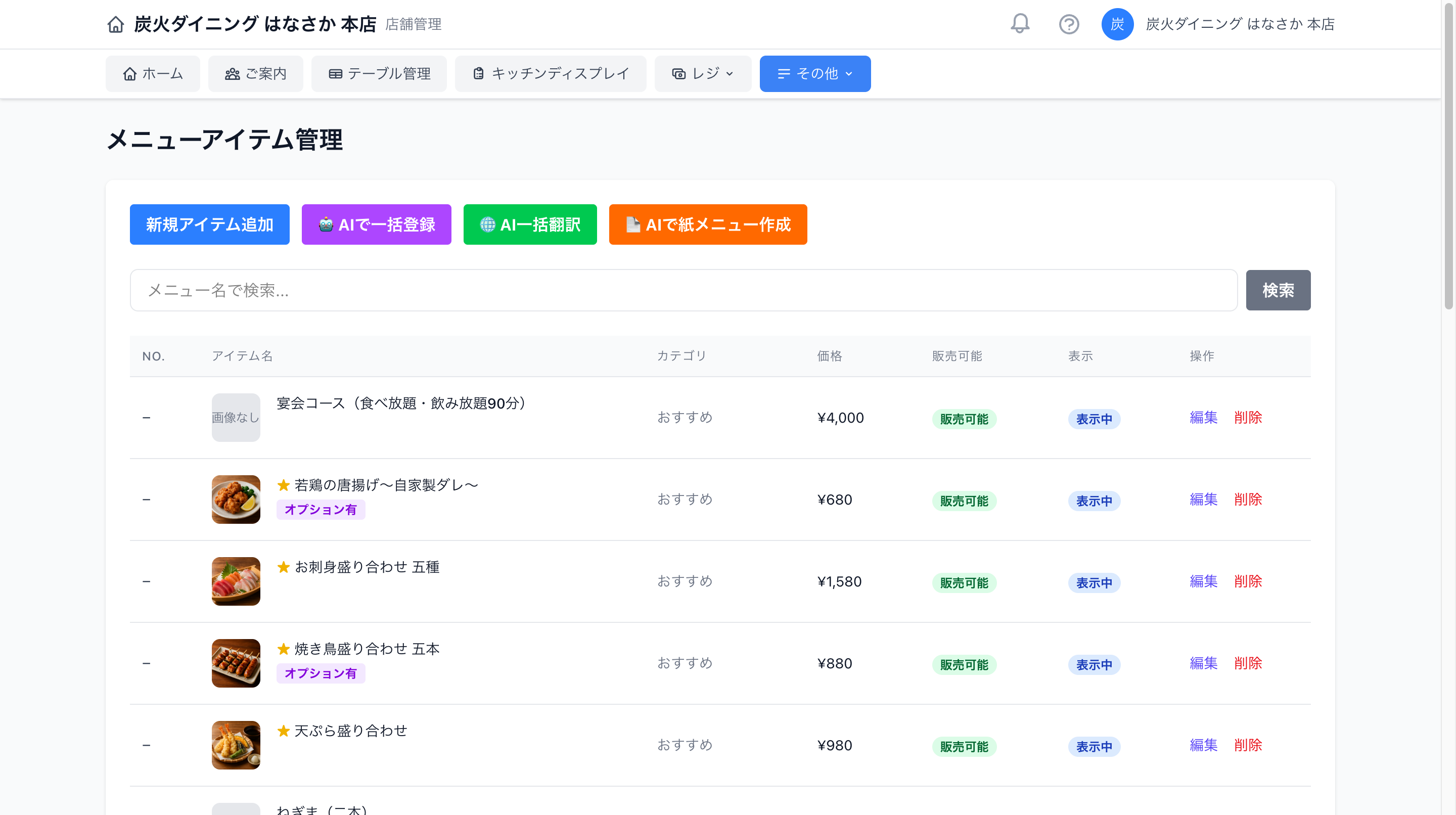Select 宴会コース item name text
Image resolution: width=1456 pixels, height=815 pixels.
[402, 403]
